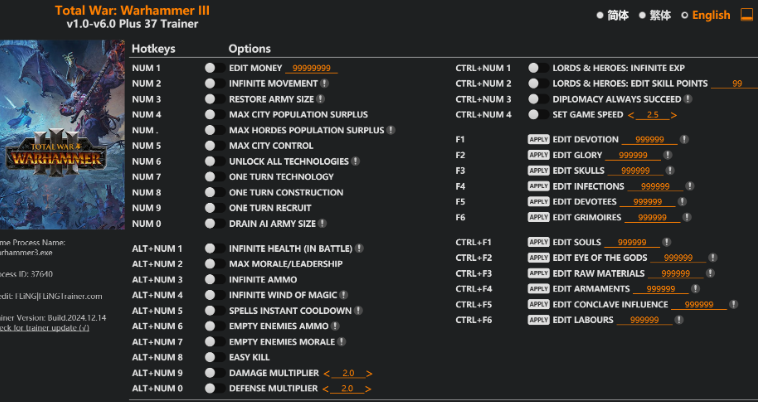Click info icon beside Drain AI Army Size
This screenshot has width=758, height=402.
322,224
